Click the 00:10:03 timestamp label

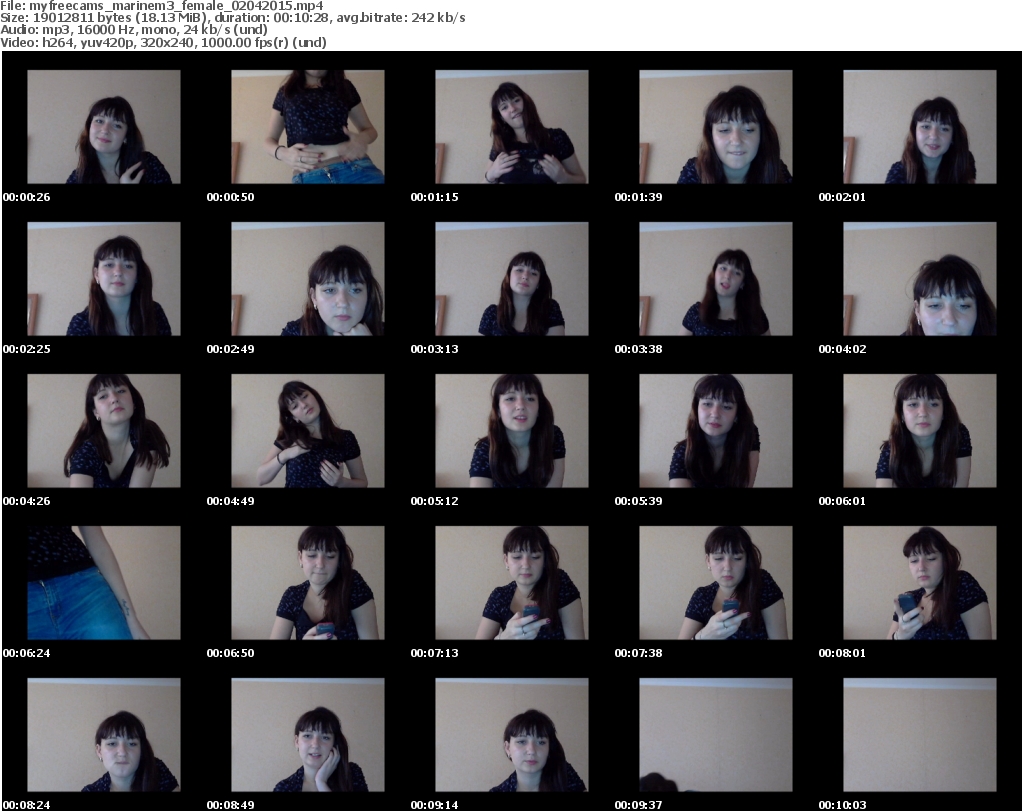(842, 805)
